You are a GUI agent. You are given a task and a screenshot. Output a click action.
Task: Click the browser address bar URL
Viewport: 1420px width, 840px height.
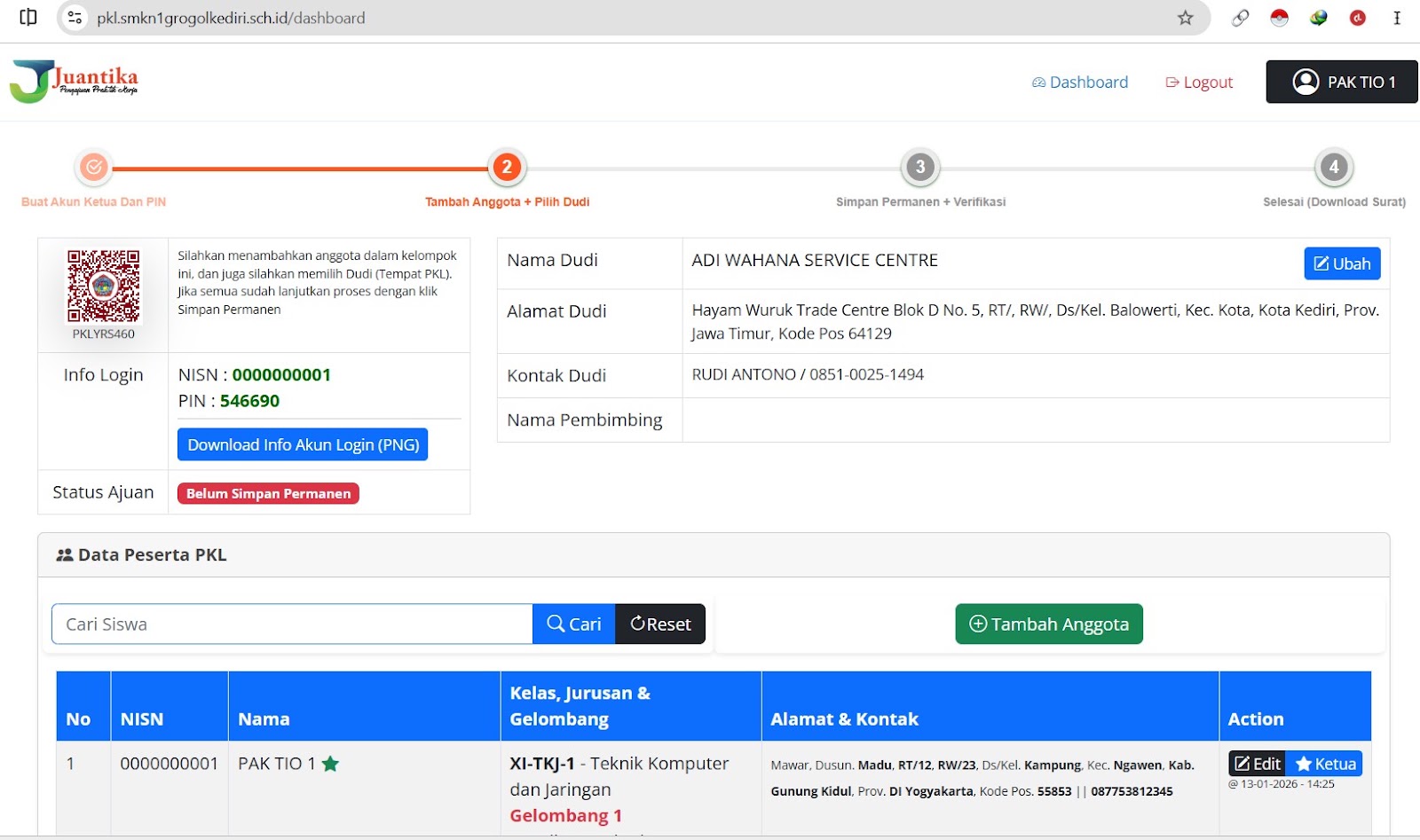click(231, 18)
